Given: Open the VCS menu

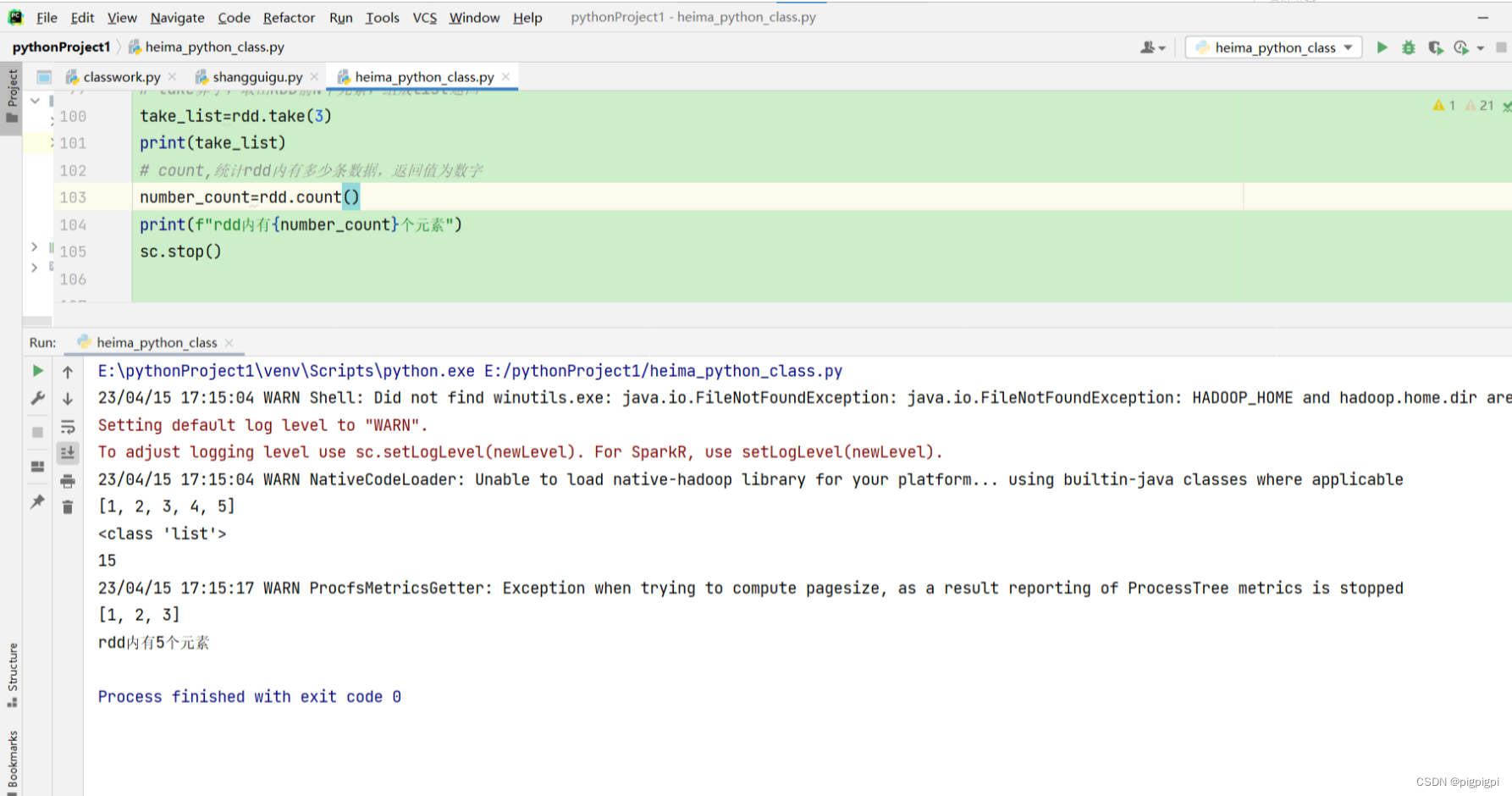Looking at the screenshot, I should [x=424, y=17].
